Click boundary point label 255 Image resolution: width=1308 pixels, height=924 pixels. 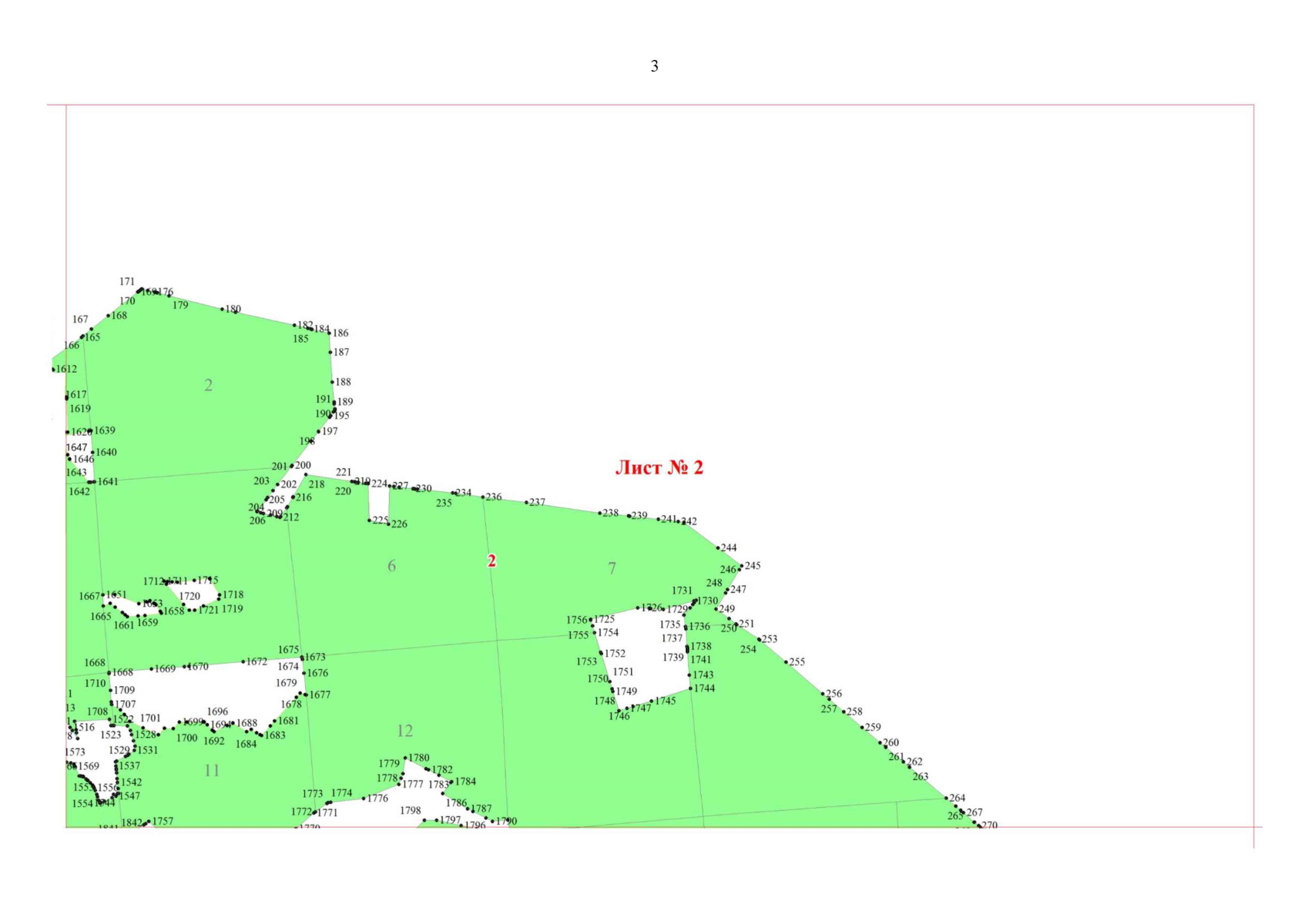point(797,661)
